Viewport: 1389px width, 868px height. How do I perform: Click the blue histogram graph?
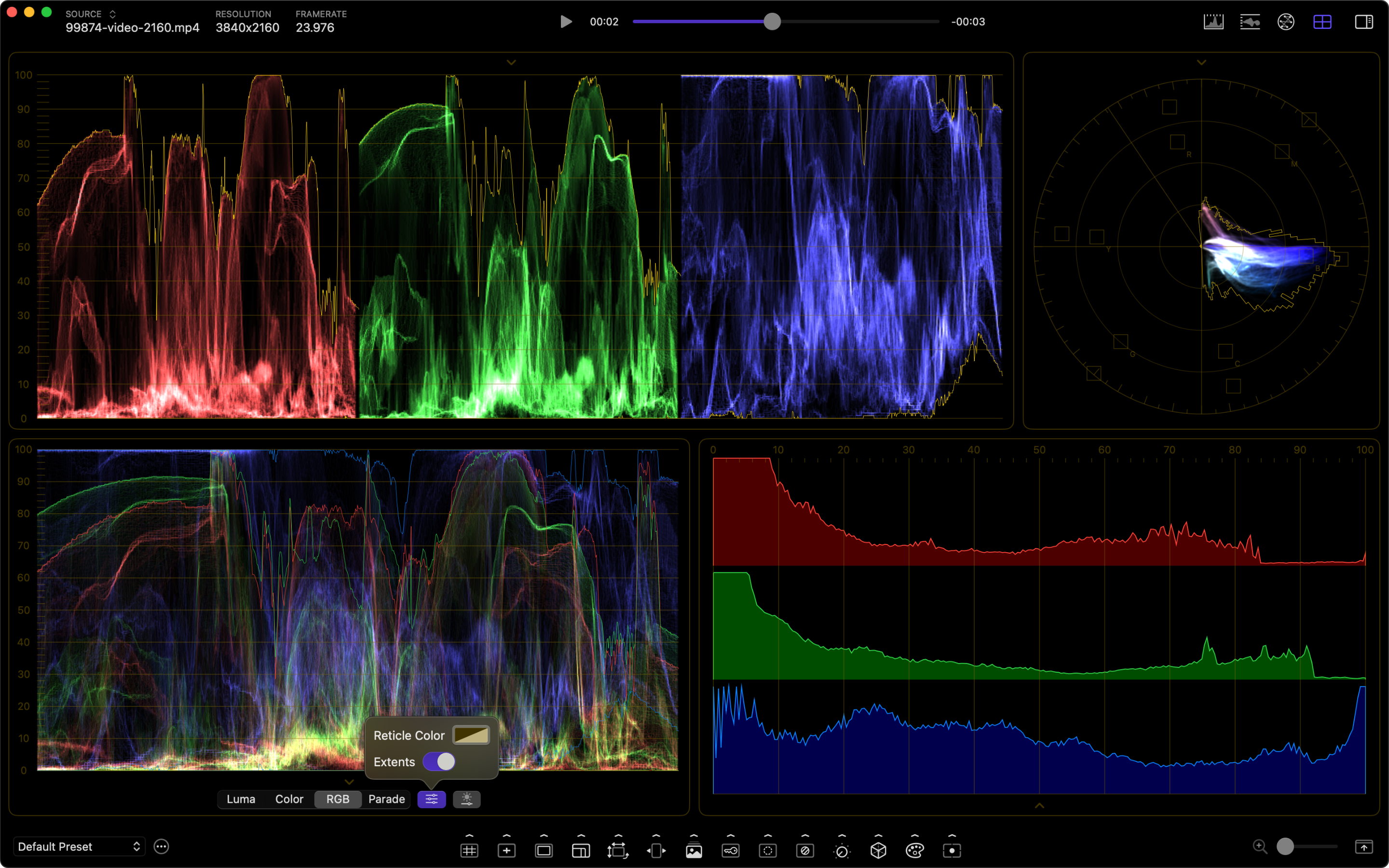click(1039, 739)
